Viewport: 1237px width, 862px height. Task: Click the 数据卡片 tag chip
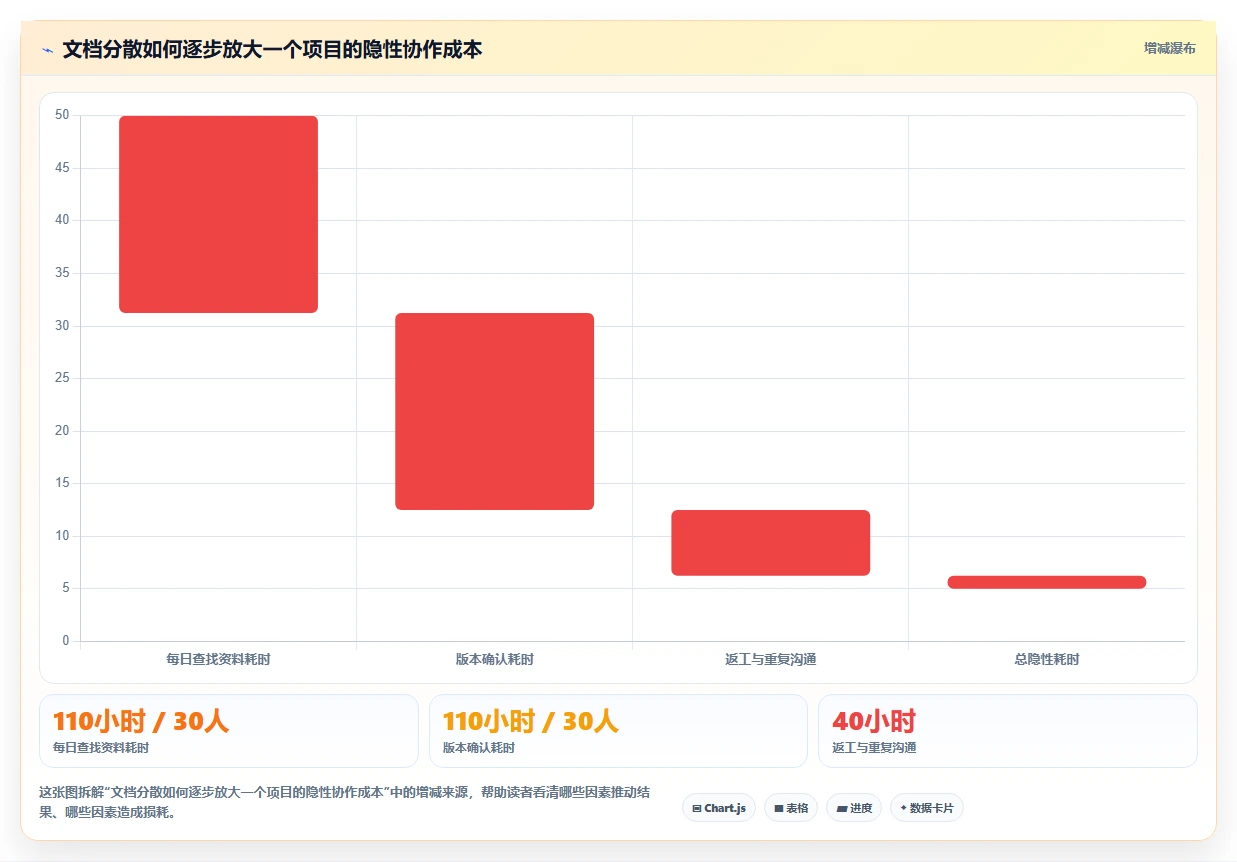pyautogui.click(x=926, y=808)
